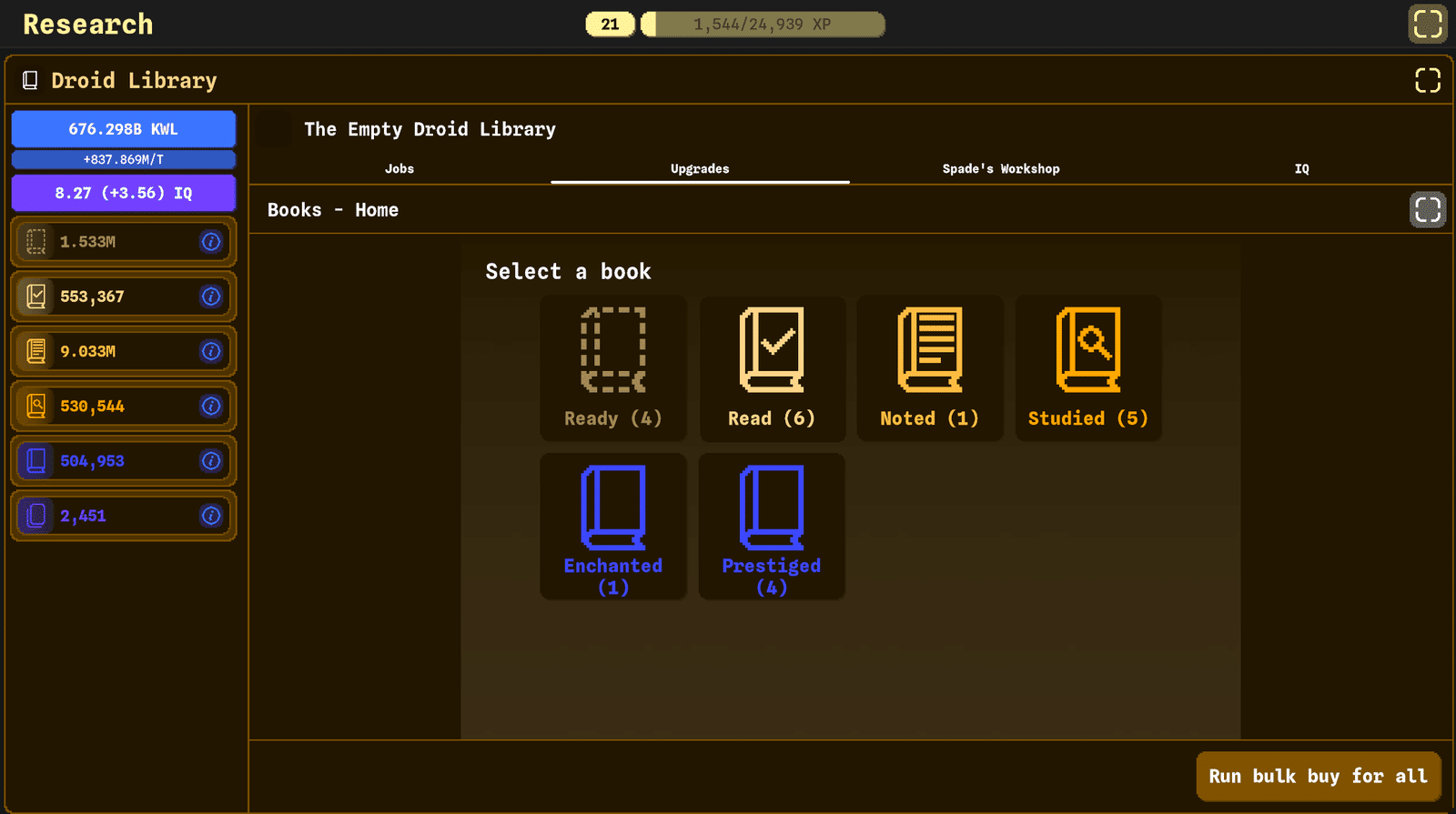Switch to the Upgrades tab

point(700,169)
